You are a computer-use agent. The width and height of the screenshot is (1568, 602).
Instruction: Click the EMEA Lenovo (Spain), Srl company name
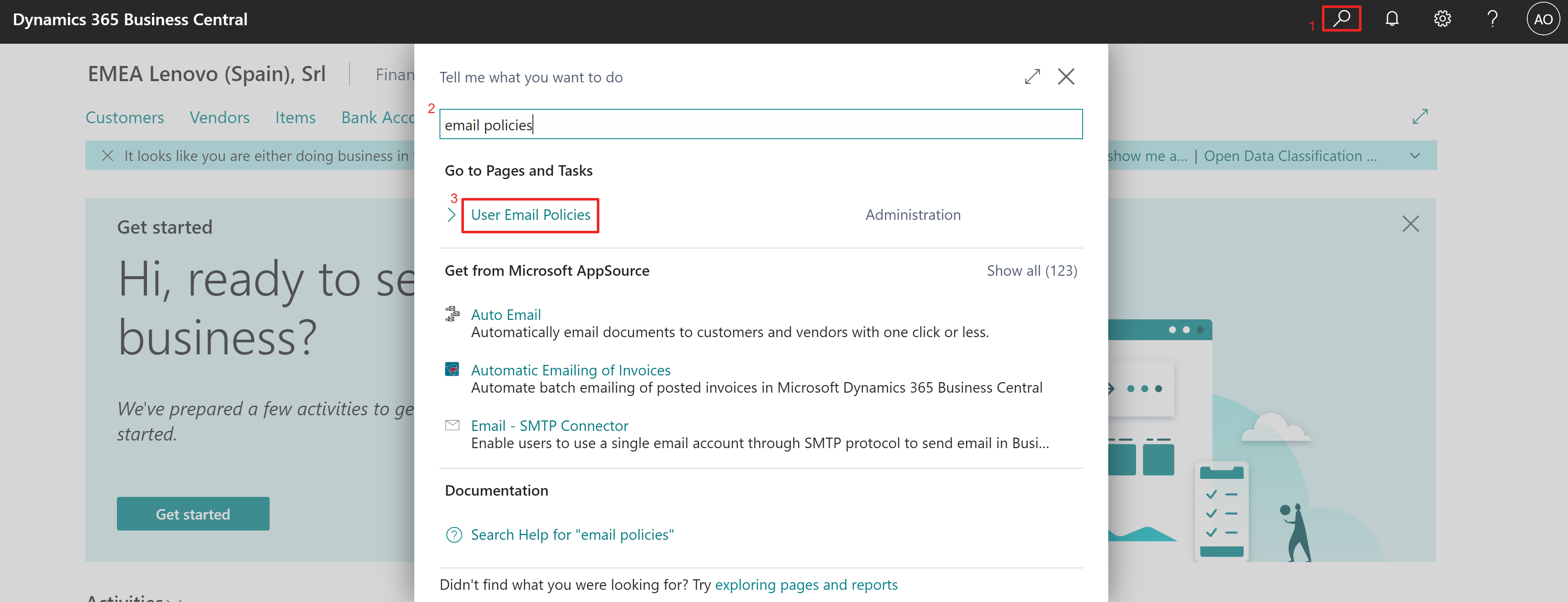(207, 74)
